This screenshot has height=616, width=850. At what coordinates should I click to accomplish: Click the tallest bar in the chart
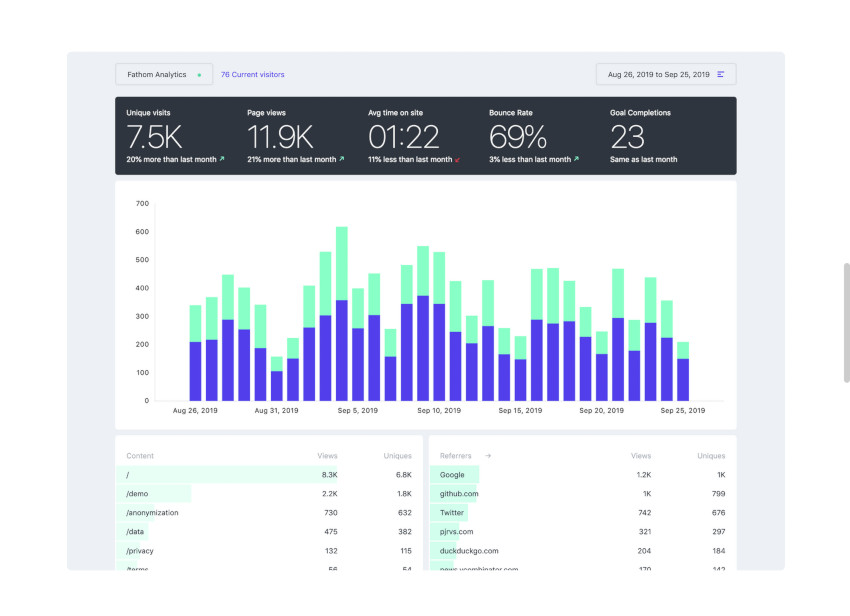[342, 313]
